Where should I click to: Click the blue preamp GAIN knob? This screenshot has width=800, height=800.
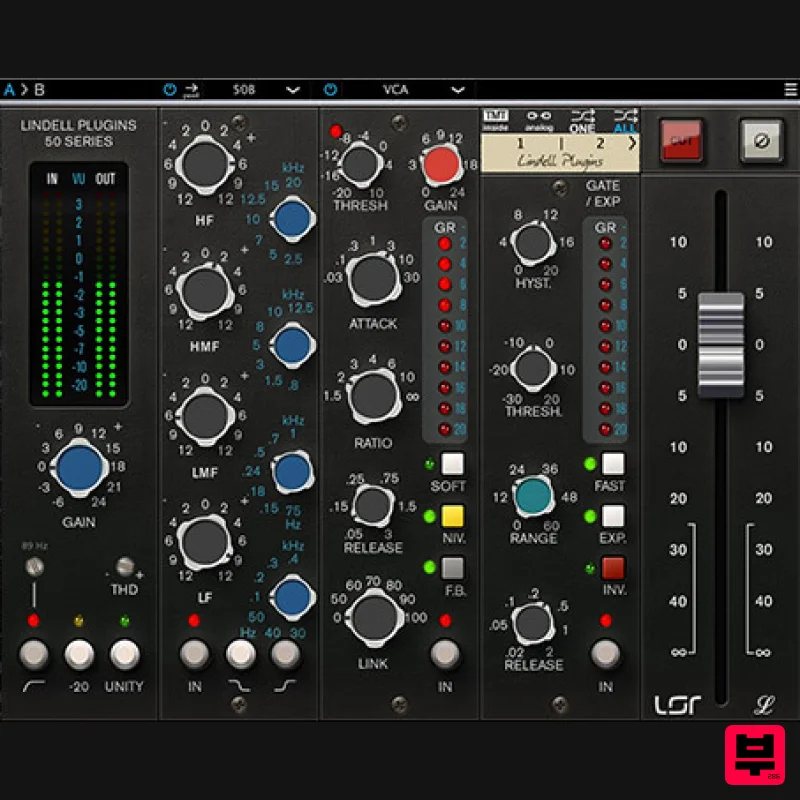tap(79, 467)
